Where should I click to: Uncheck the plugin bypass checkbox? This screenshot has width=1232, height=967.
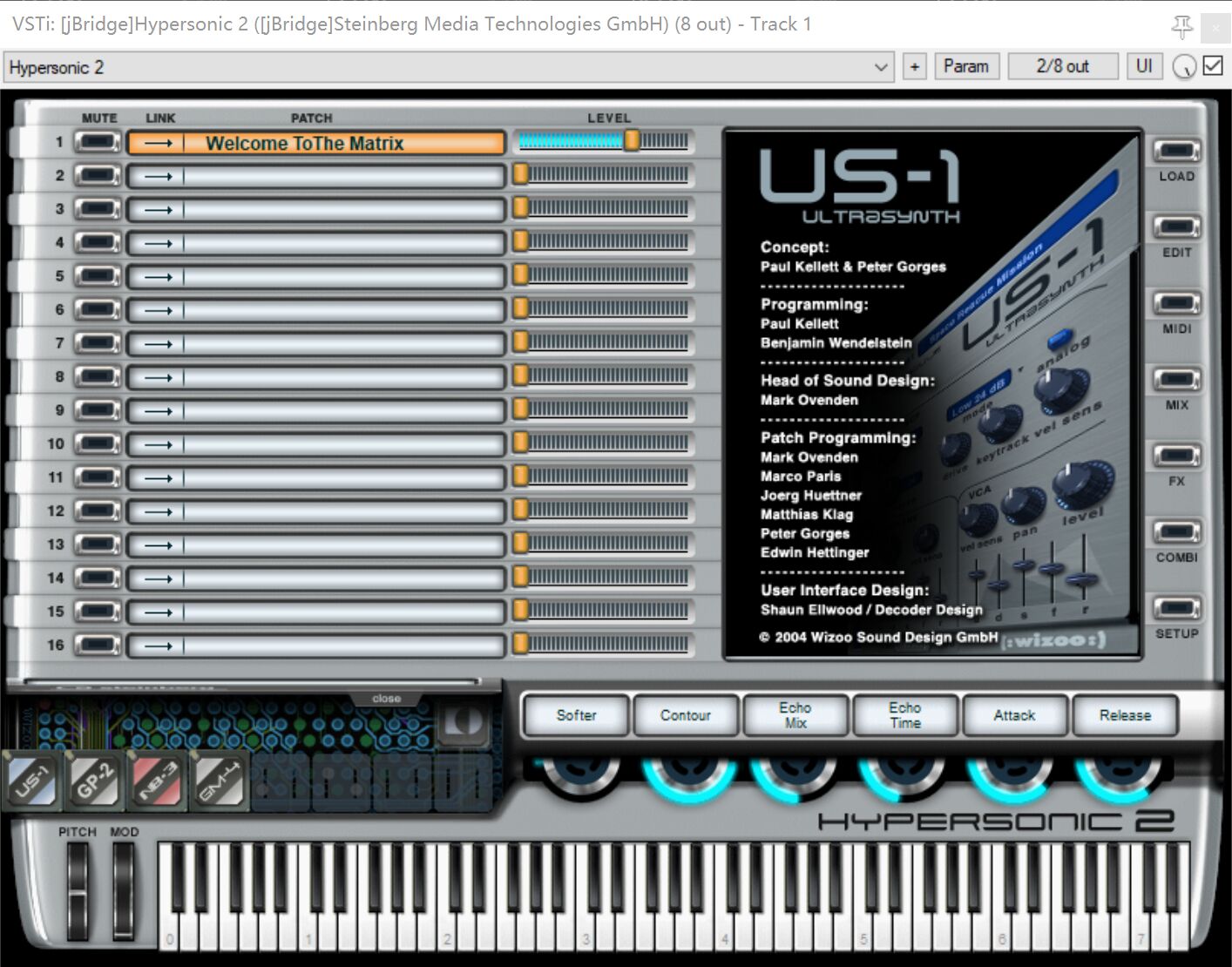[x=1213, y=66]
